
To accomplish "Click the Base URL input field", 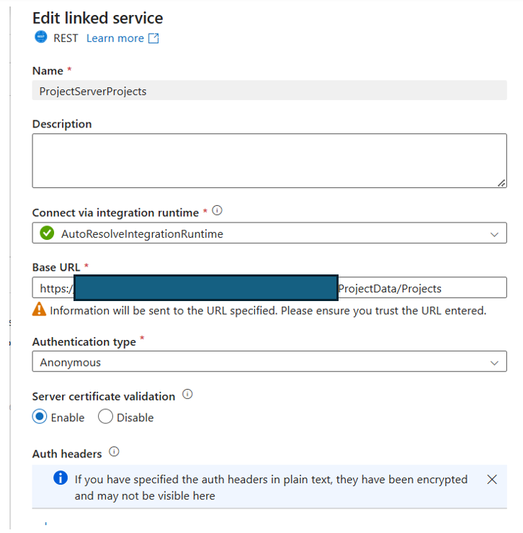I will tap(269, 288).
